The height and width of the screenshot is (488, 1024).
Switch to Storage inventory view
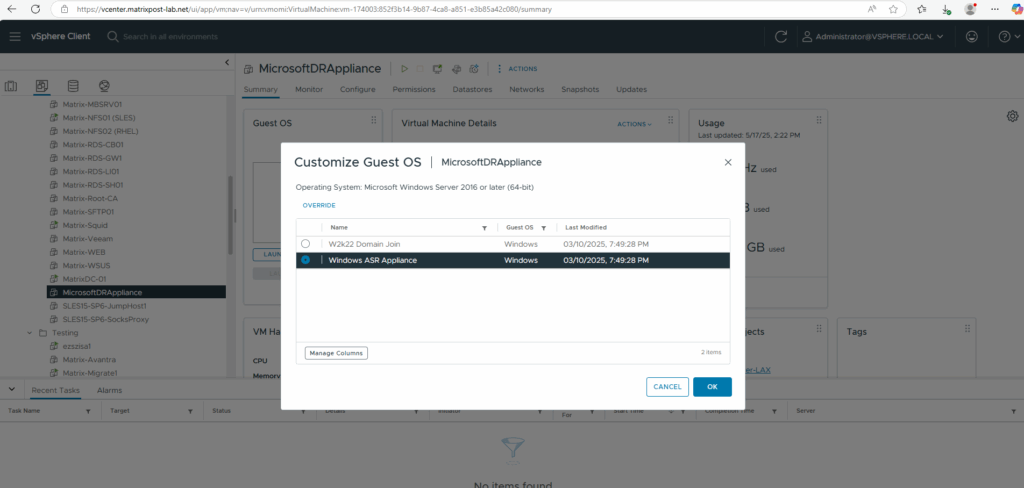[x=72, y=86]
